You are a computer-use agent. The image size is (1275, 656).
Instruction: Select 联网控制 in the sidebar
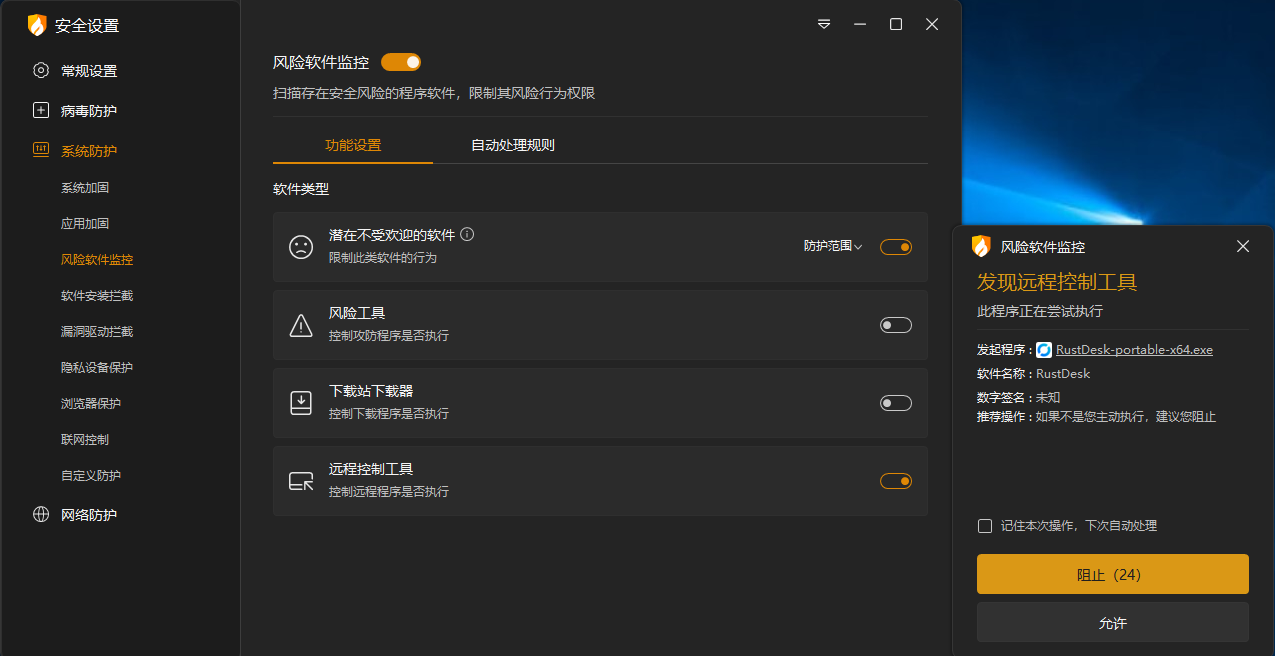[x=85, y=440]
